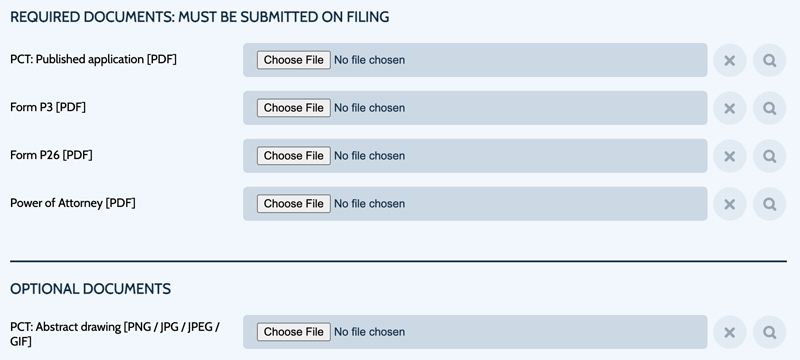Click the Form P26 [PDF] label
The image size is (800, 360).
pyautogui.click(x=51, y=155)
